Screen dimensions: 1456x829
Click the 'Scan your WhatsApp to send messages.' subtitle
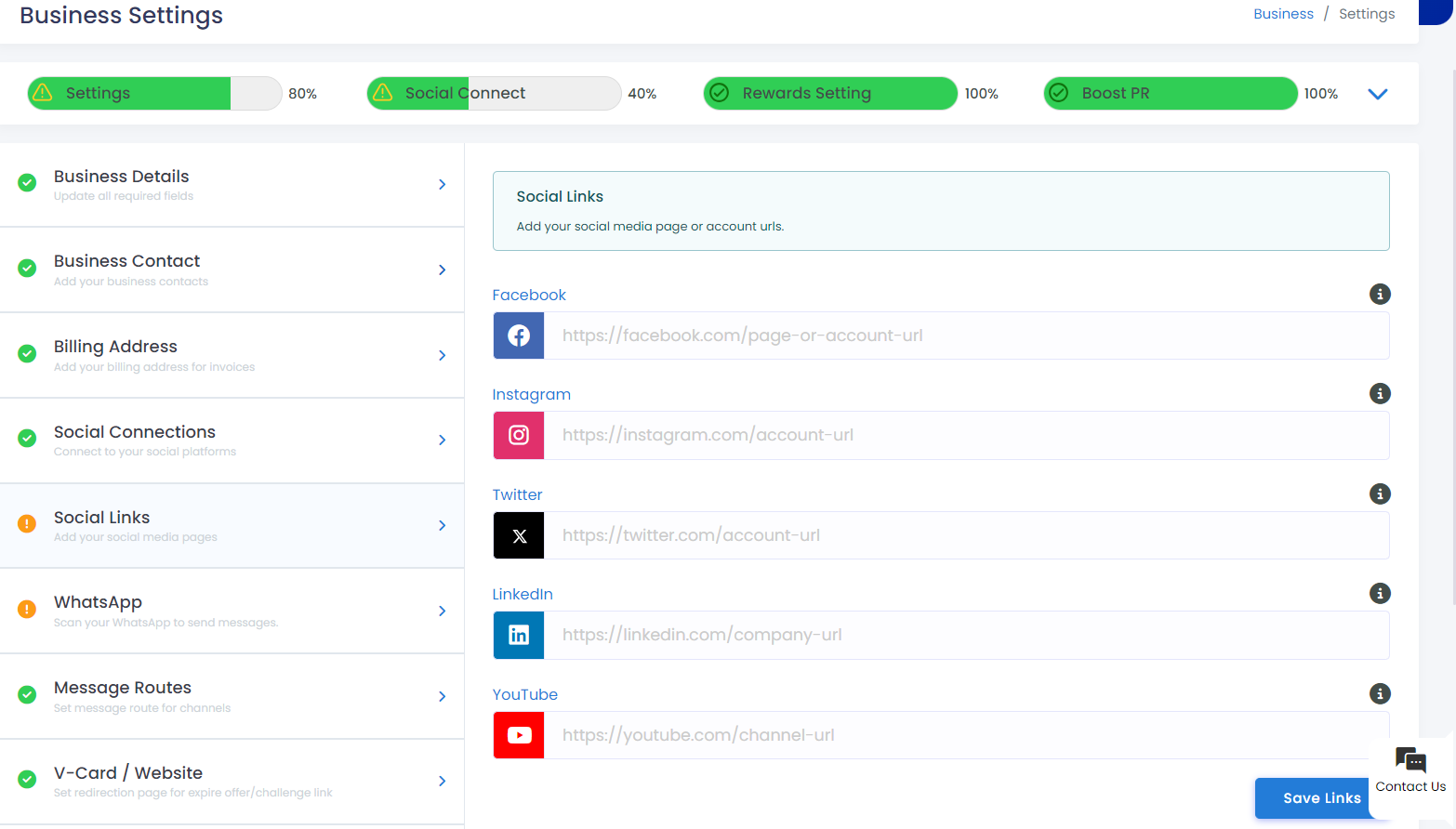pyautogui.click(x=165, y=623)
